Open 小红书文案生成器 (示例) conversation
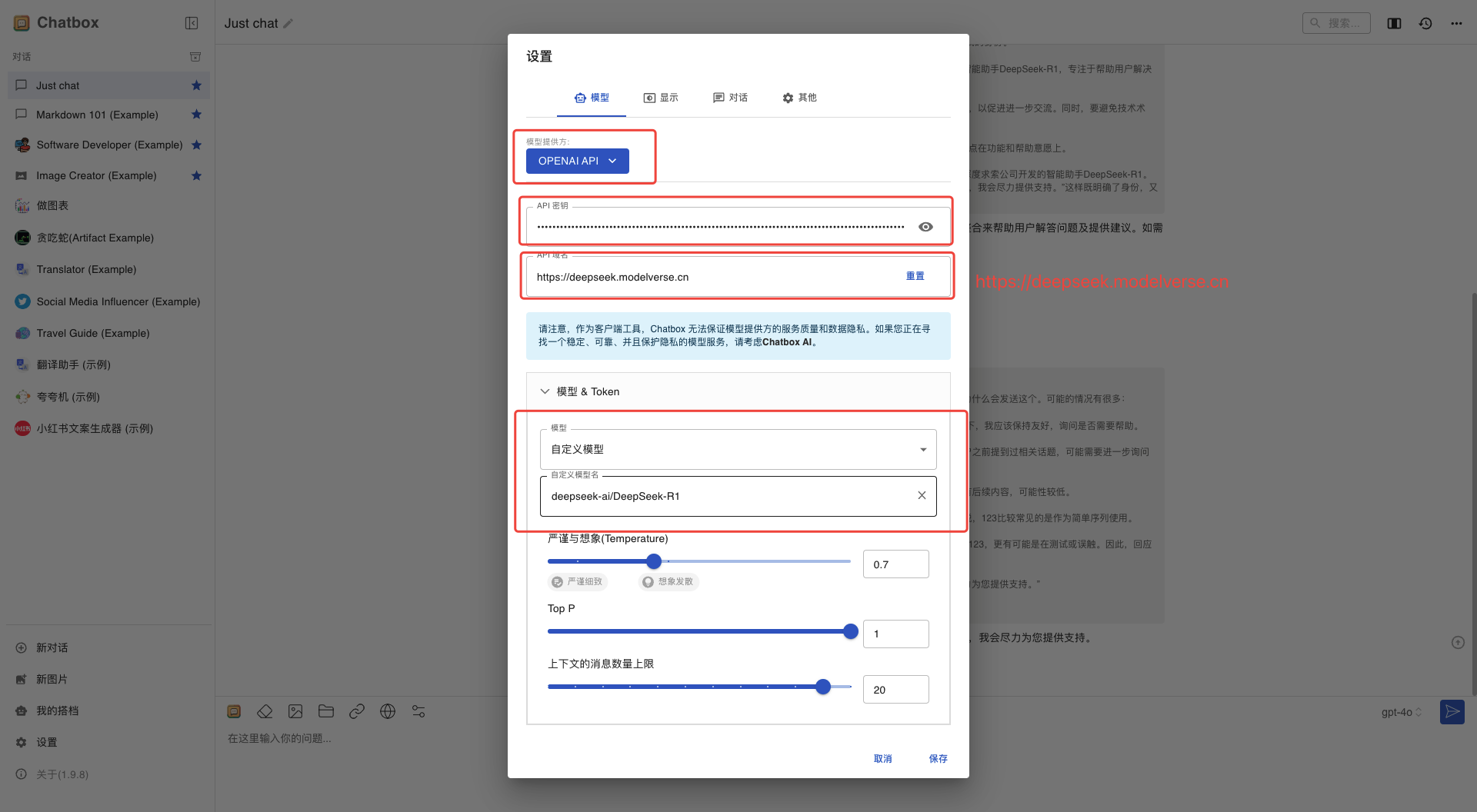The width and height of the screenshot is (1477, 812). pyautogui.click(x=108, y=428)
